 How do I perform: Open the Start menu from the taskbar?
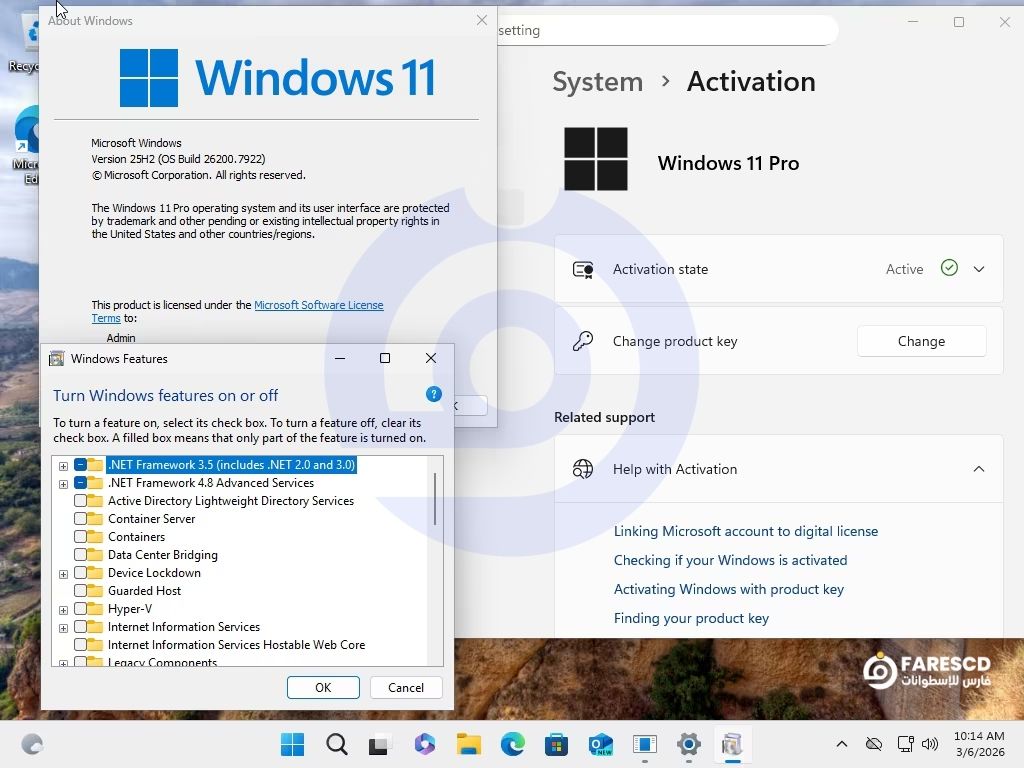pos(292,744)
